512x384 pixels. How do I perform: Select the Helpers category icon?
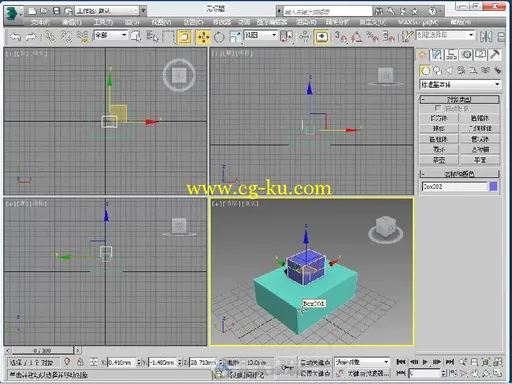pyautogui.click(x=473, y=70)
